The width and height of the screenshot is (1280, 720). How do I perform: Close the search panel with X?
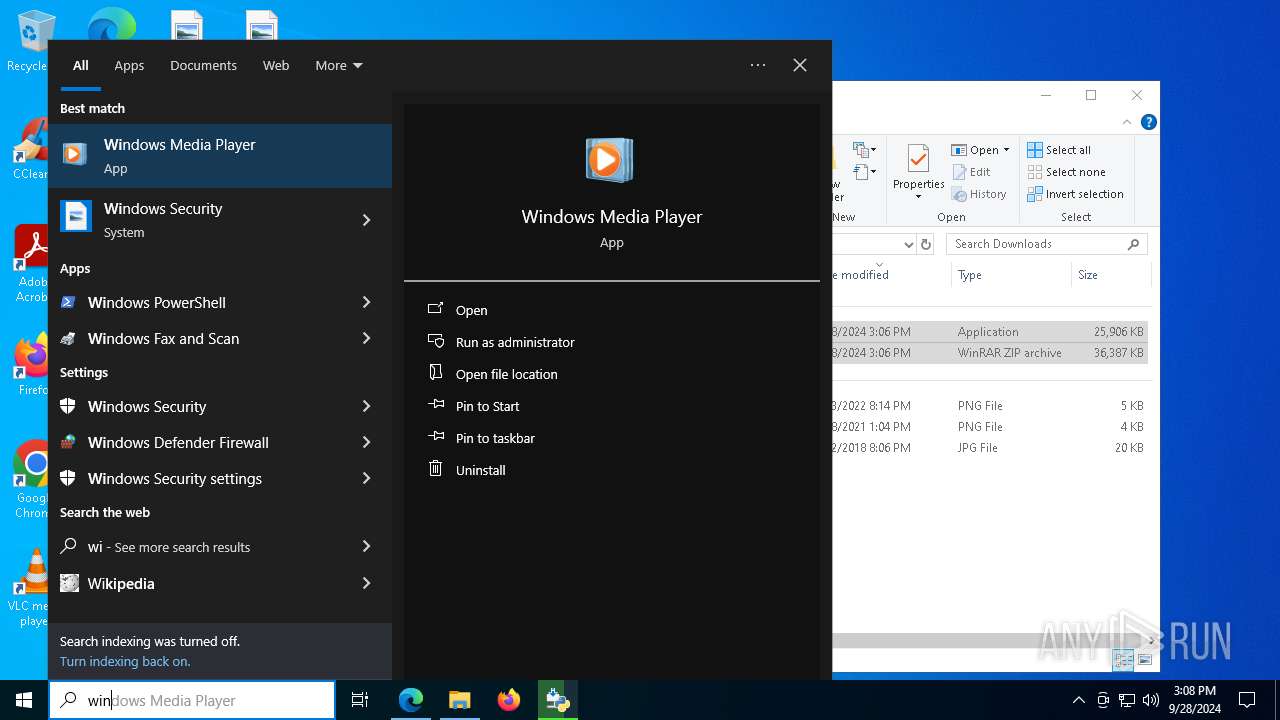pos(800,65)
